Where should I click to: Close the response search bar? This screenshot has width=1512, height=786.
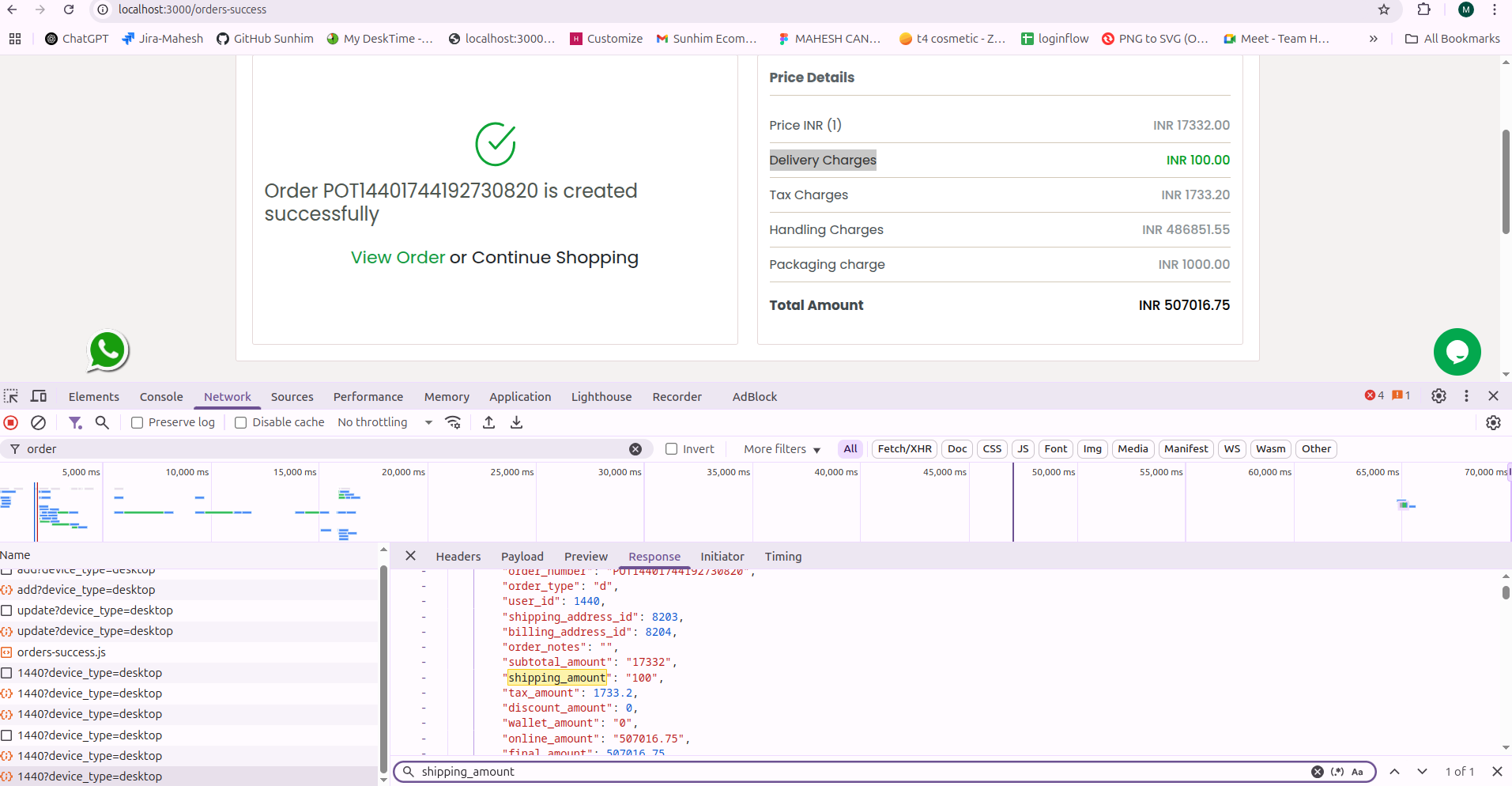(1497, 772)
